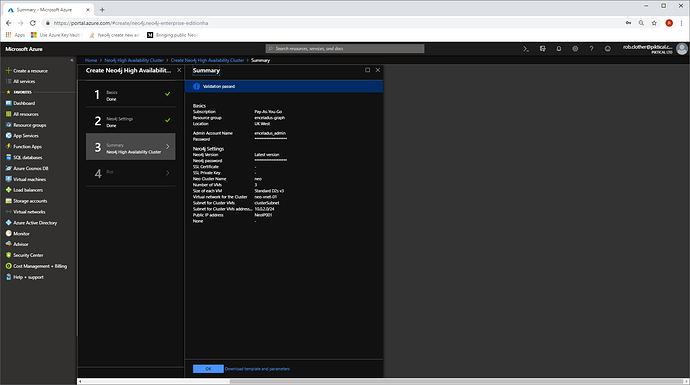
Task: Click the Azure Cosmos DB icon
Action: [8, 168]
